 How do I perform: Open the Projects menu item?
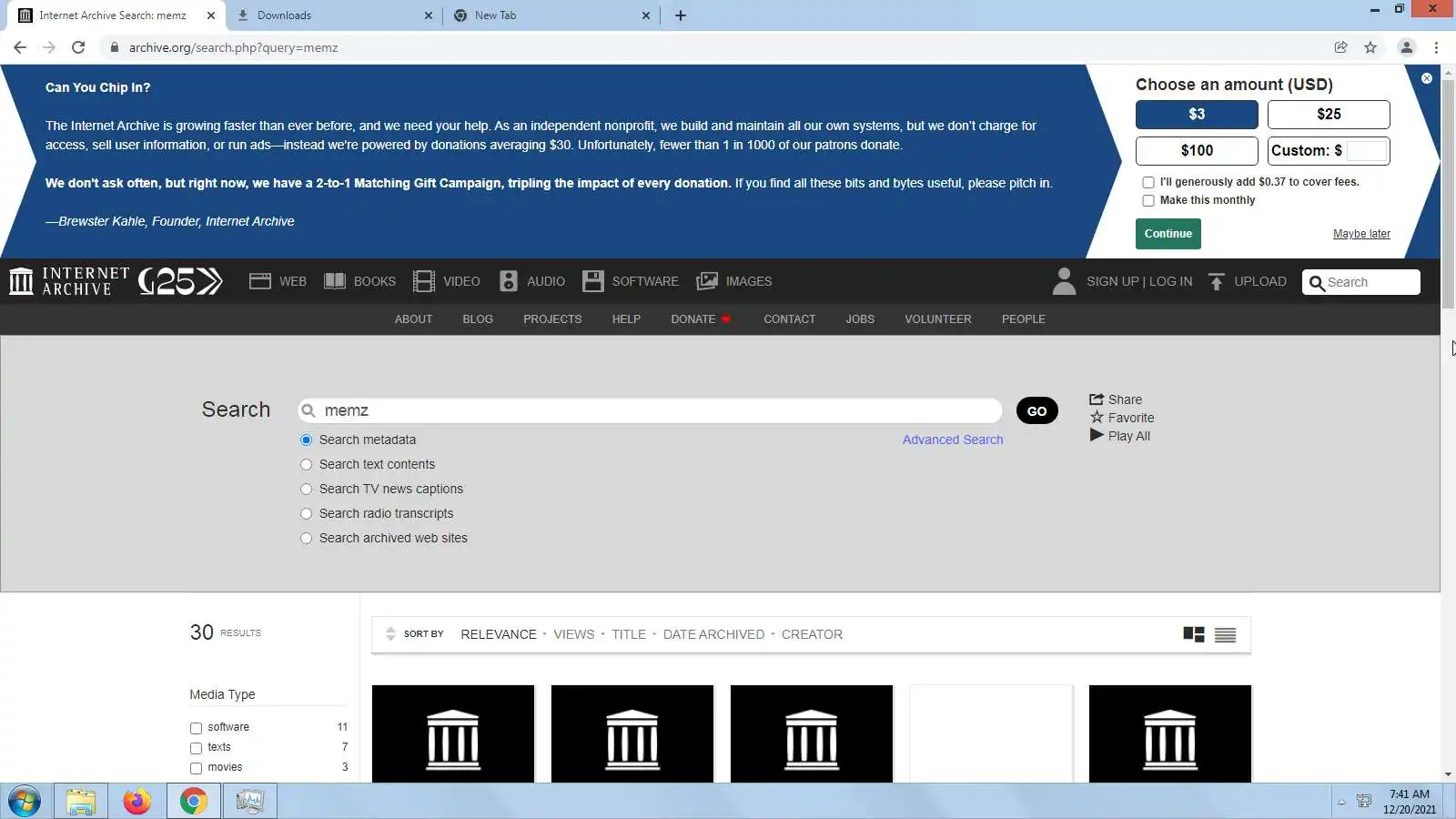coord(552,319)
